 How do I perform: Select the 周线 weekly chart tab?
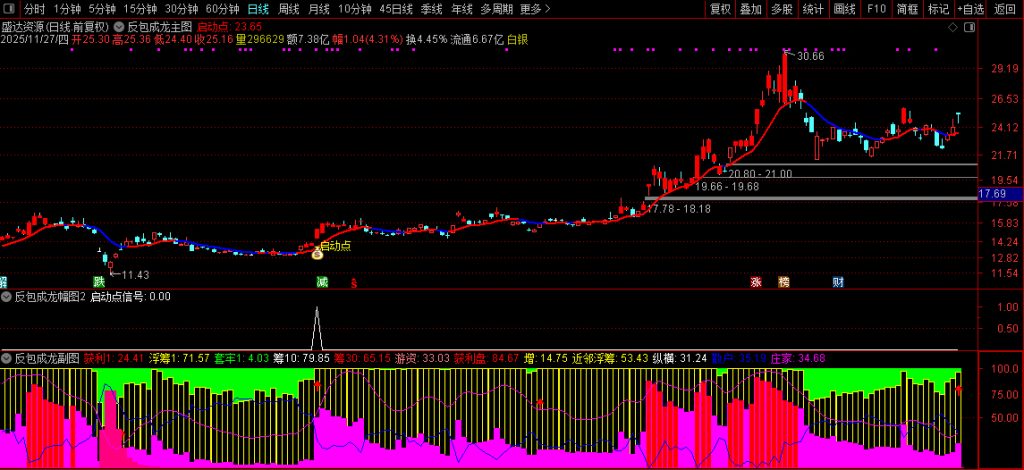pyautogui.click(x=289, y=9)
